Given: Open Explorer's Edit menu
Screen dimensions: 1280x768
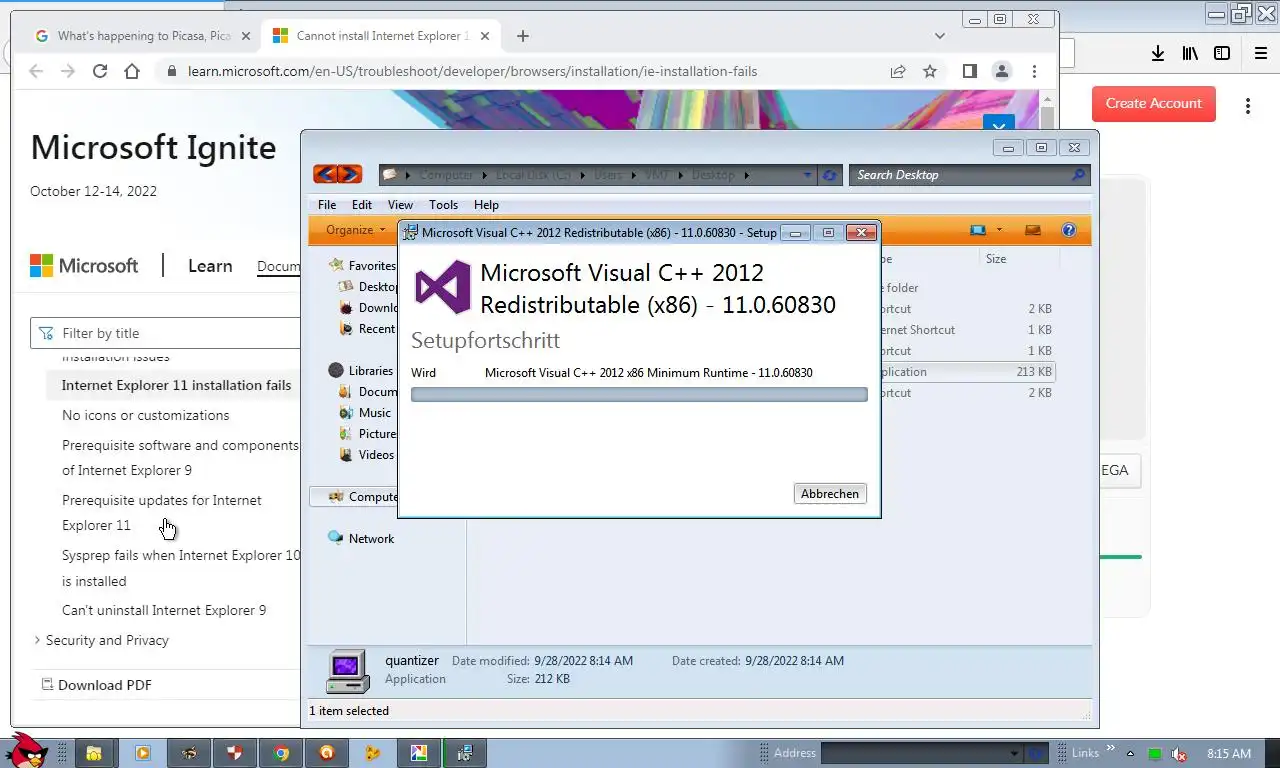Looking at the screenshot, I should click(362, 204).
